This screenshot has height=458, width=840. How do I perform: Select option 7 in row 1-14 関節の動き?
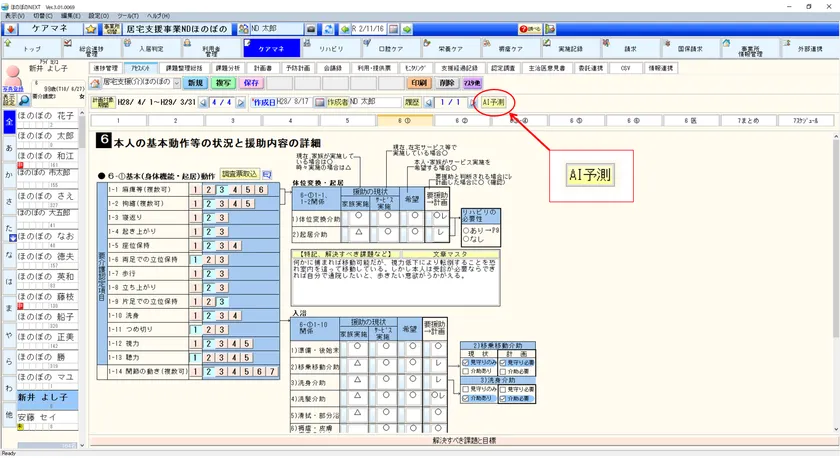coord(272,371)
